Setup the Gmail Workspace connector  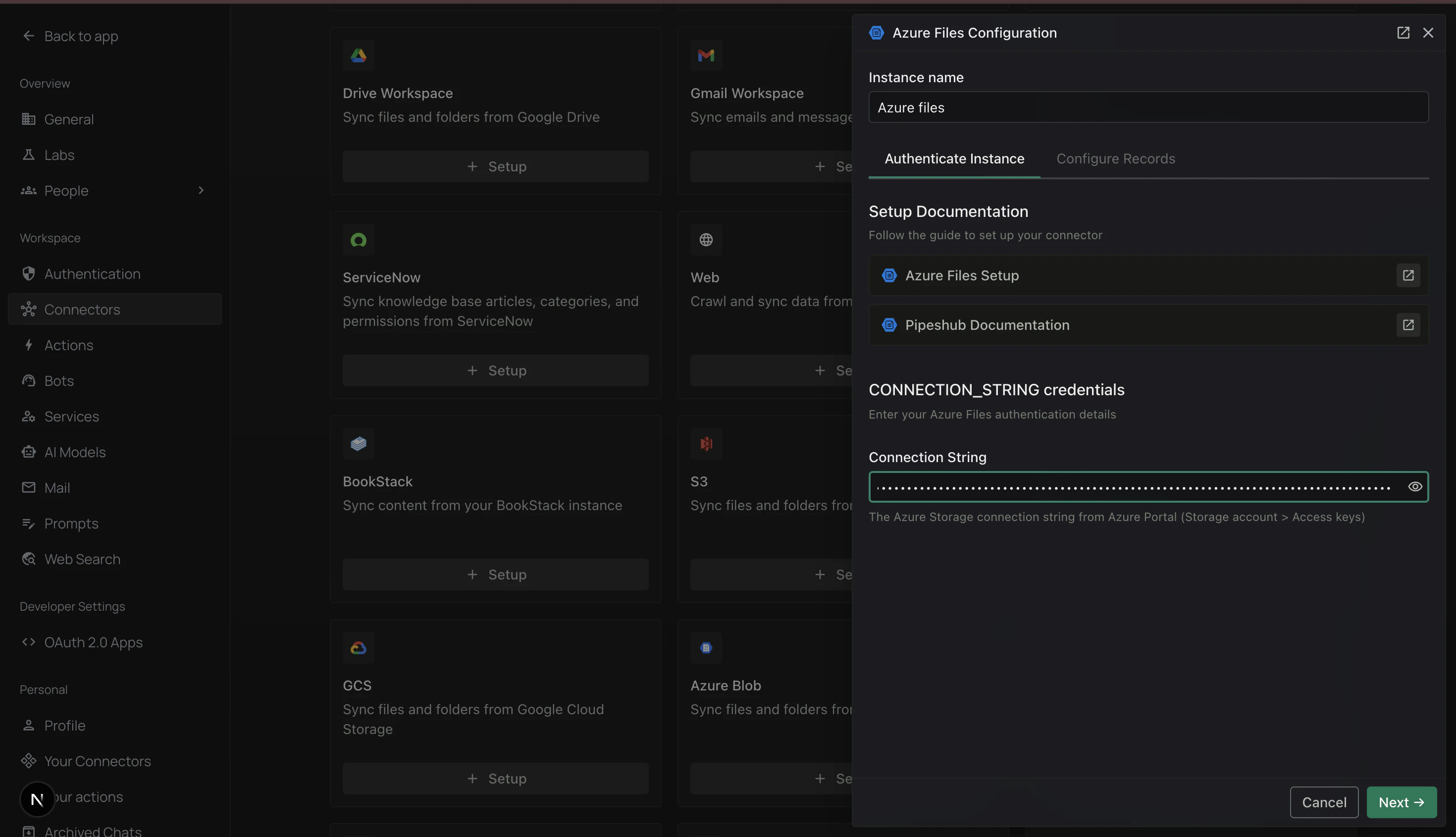pos(772,166)
